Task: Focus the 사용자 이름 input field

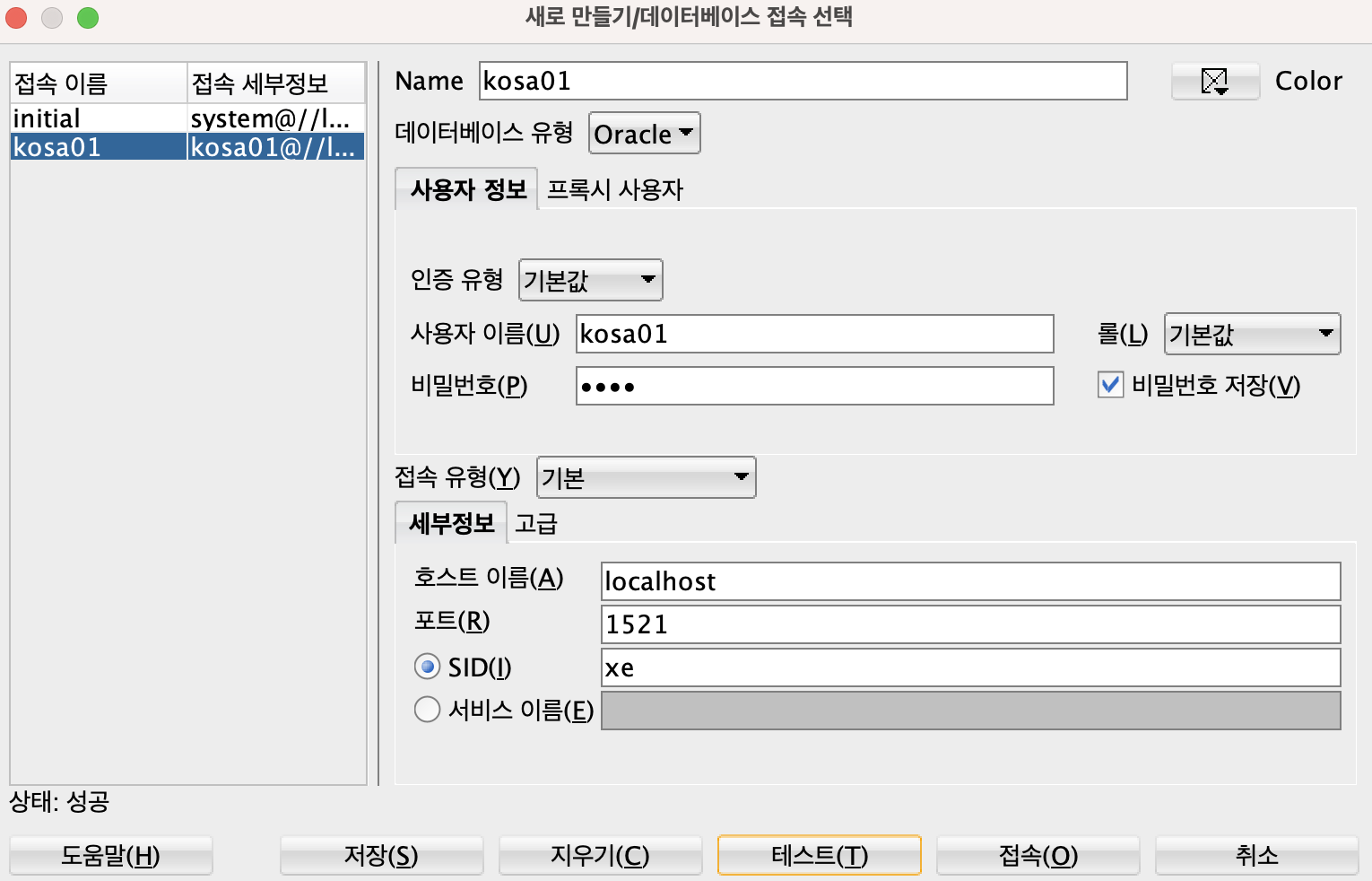Action: pos(815,334)
